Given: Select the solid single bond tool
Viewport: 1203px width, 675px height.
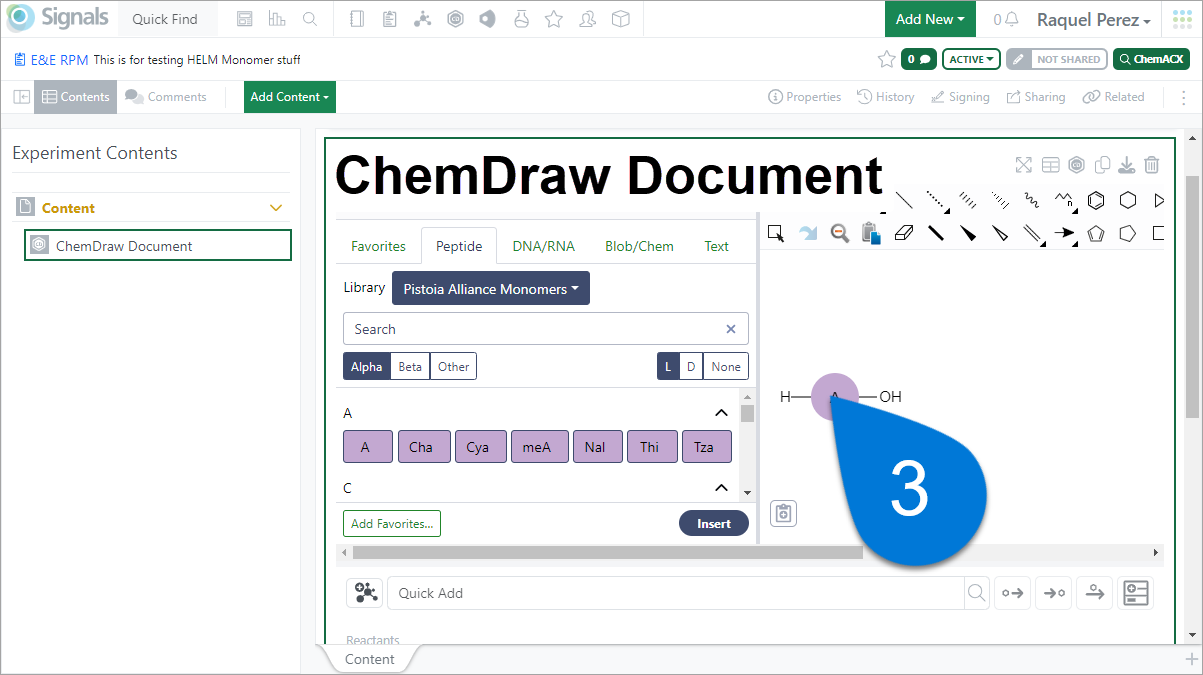Looking at the screenshot, I should pos(904,200).
